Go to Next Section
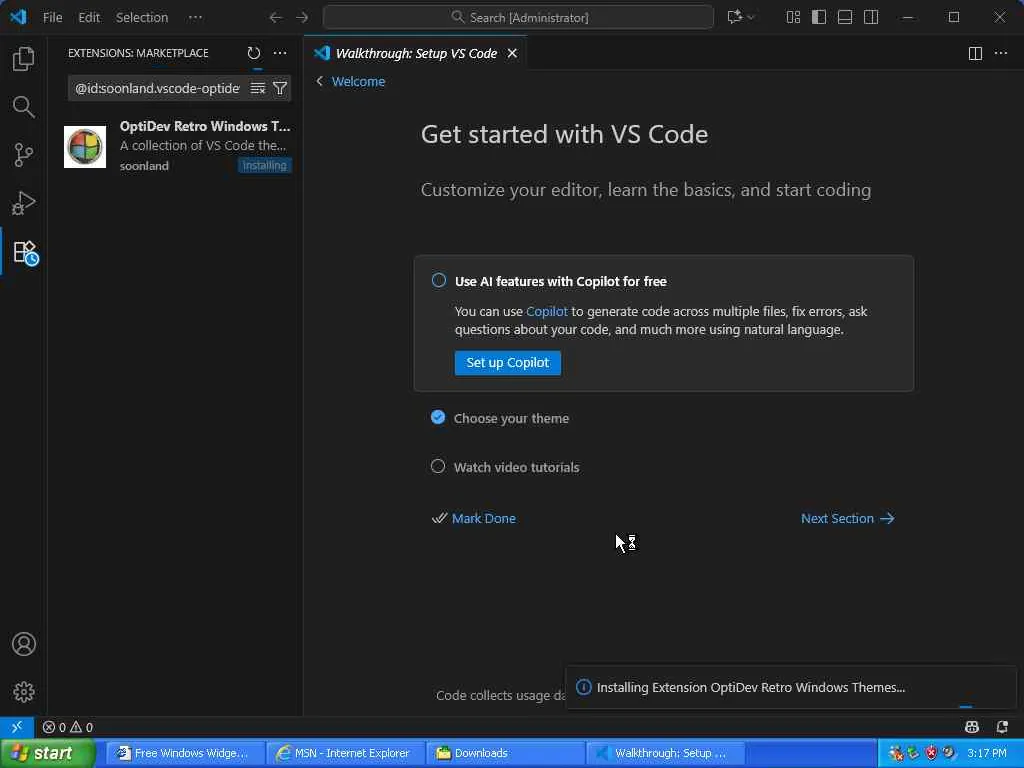 (847, 519)
